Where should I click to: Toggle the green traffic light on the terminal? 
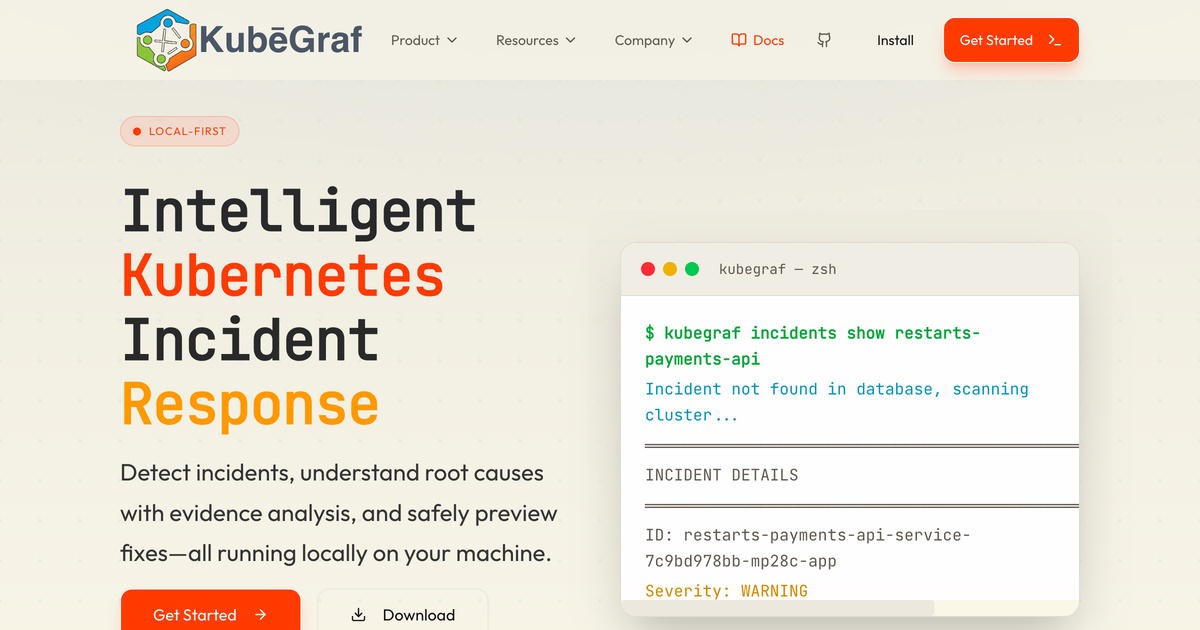pyautogui.click(x=692, y=268)
